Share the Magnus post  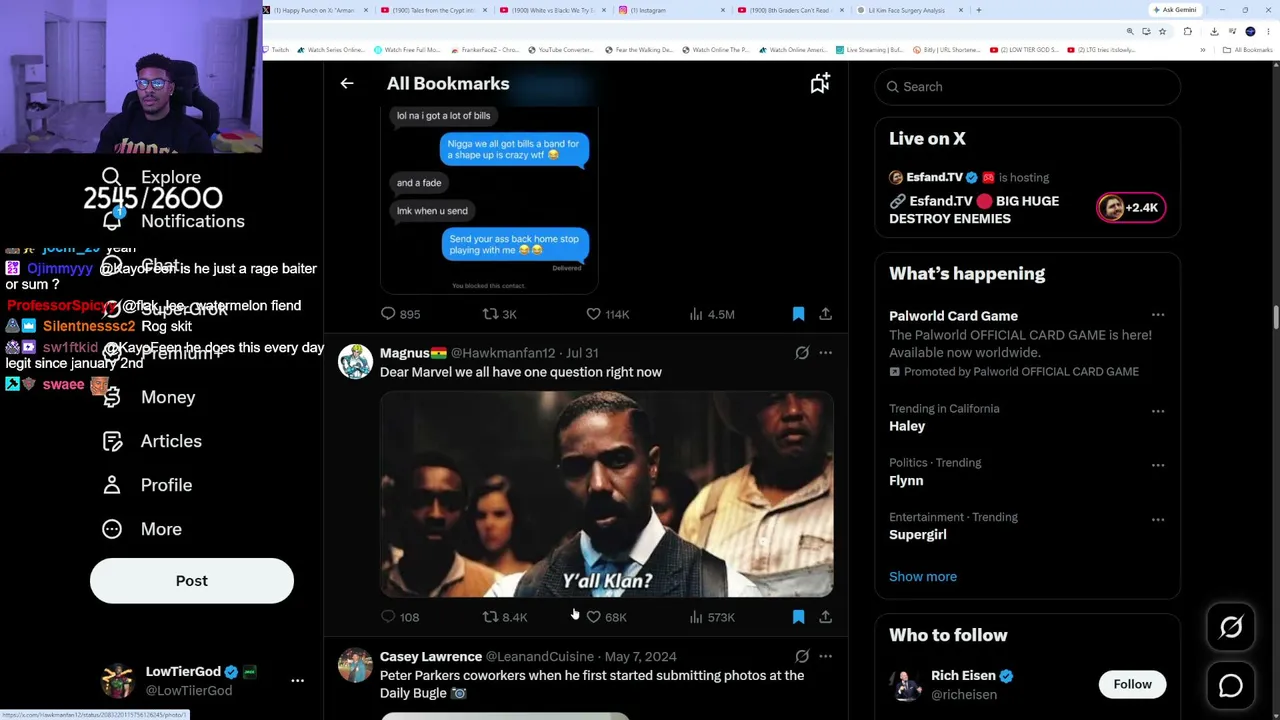[825, 617]
